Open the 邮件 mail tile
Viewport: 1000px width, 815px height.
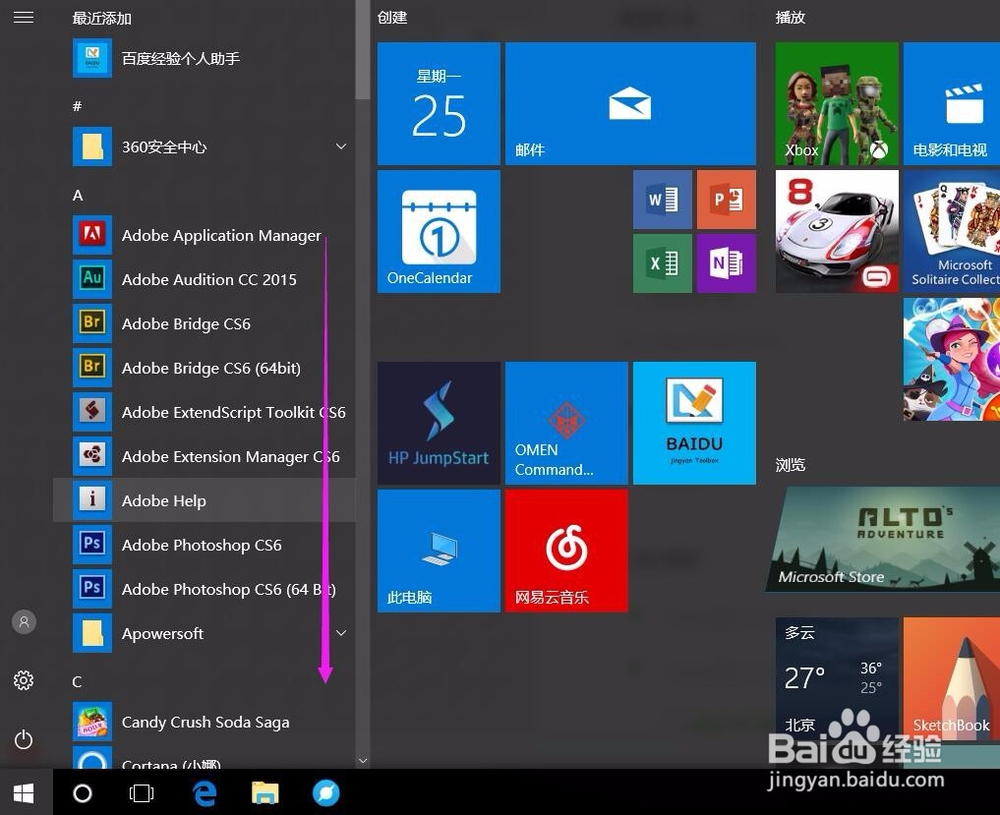tap(631, 104)
